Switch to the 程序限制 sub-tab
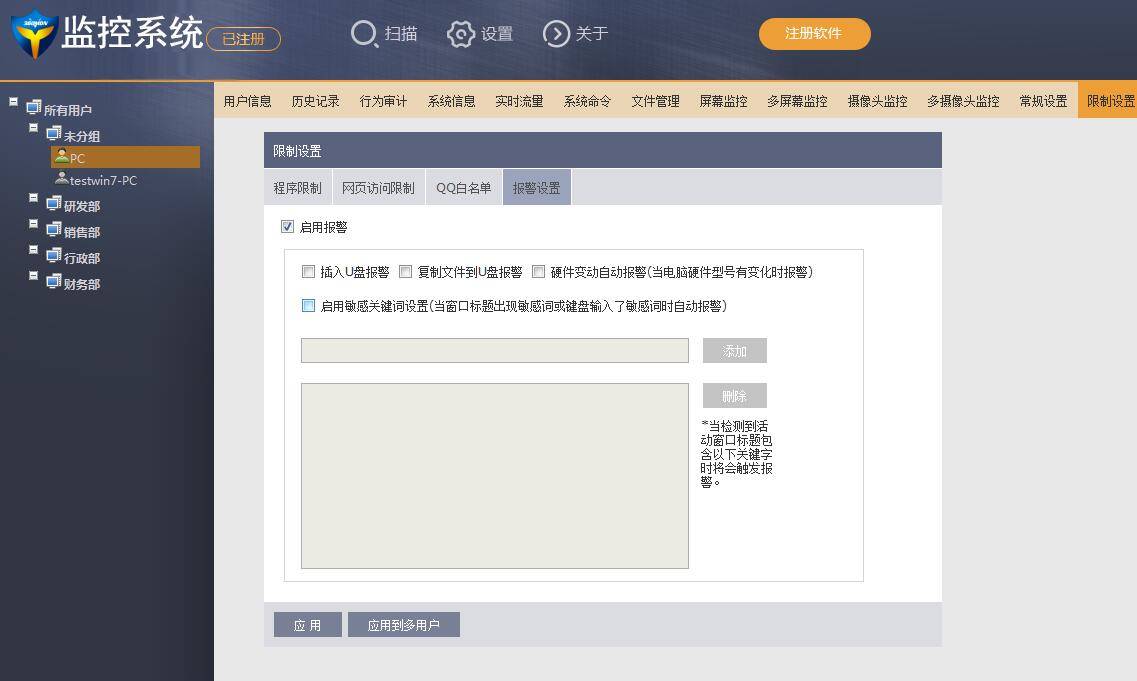The height and width of the screenshot is (681, 1137). tap(297, 188)
